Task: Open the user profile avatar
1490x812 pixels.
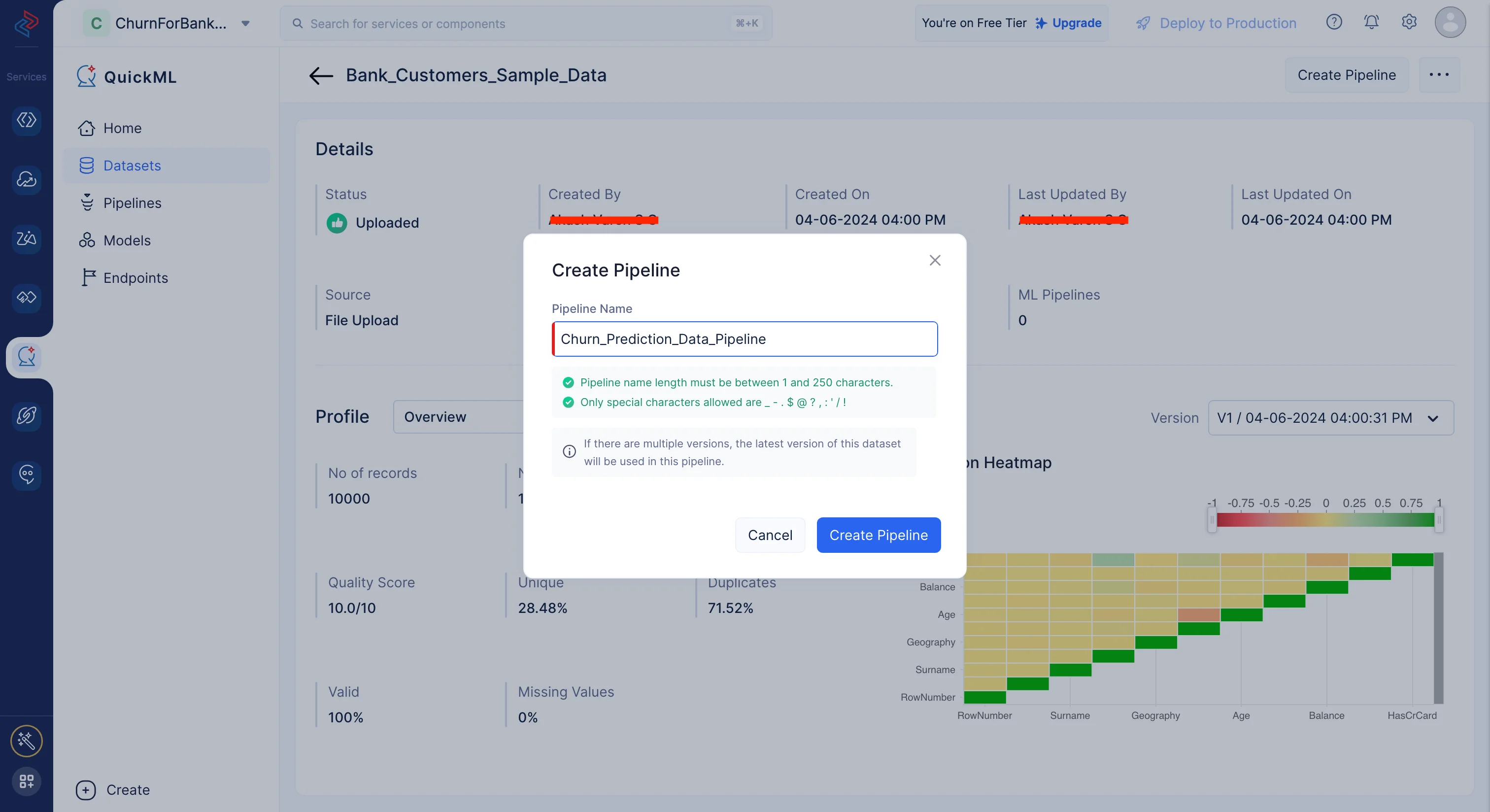Action: [x=1450, y=23]
